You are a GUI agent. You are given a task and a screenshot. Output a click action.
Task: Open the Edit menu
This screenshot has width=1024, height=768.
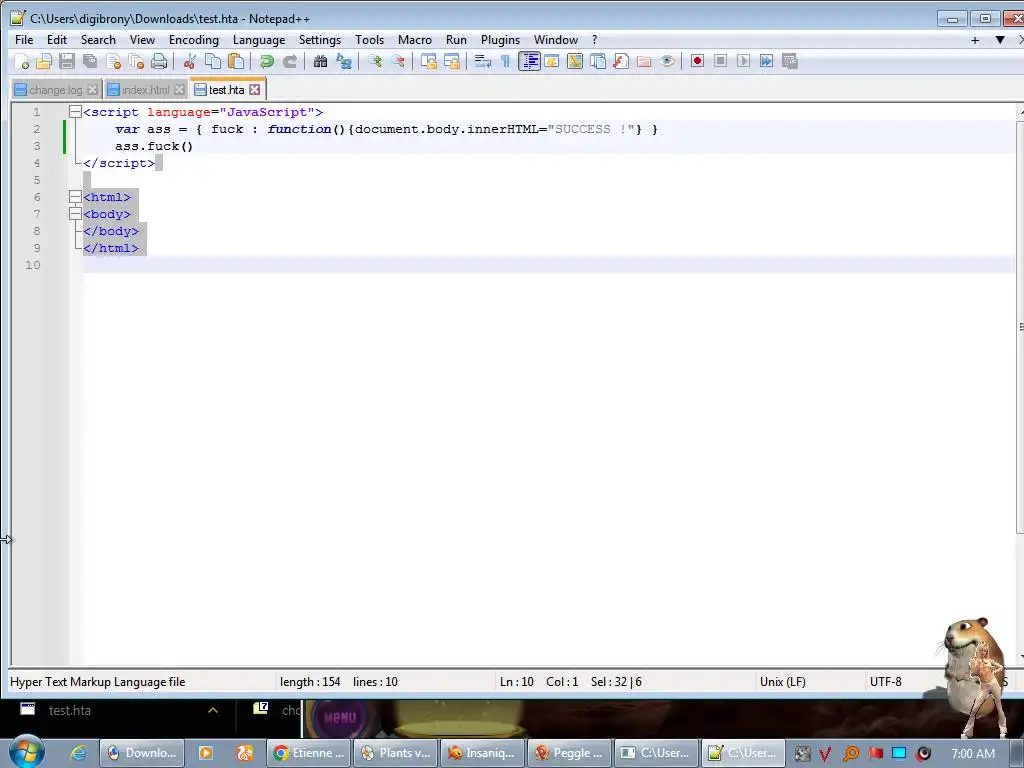coord(57,40)
